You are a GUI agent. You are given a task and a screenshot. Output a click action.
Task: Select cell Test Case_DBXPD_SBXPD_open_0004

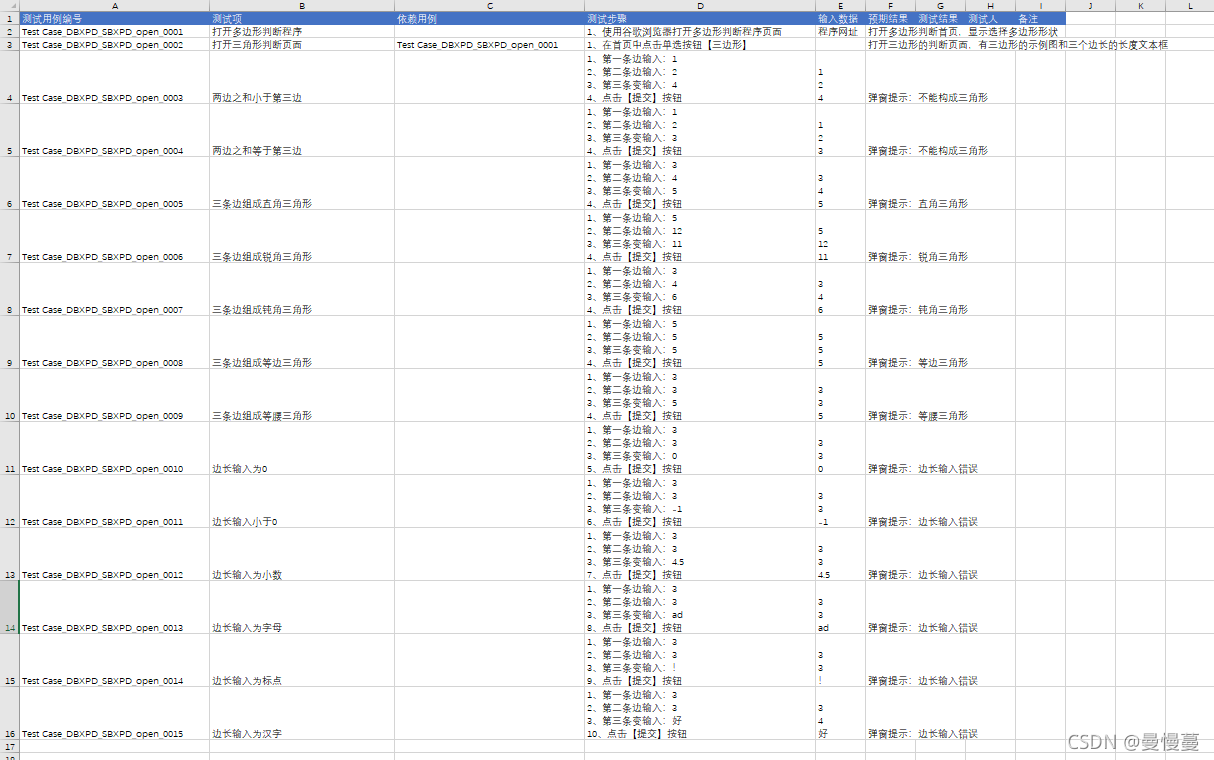pos(115,130)
